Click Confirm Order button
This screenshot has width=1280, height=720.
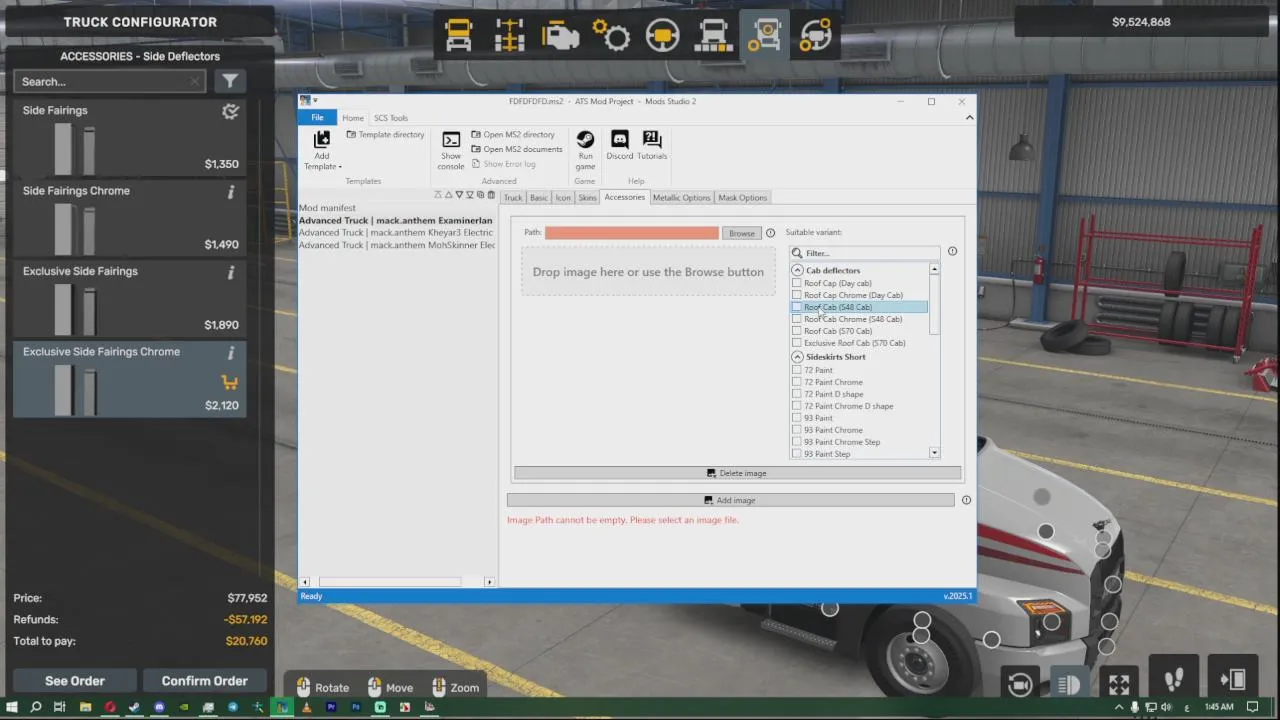pos(205,681)
